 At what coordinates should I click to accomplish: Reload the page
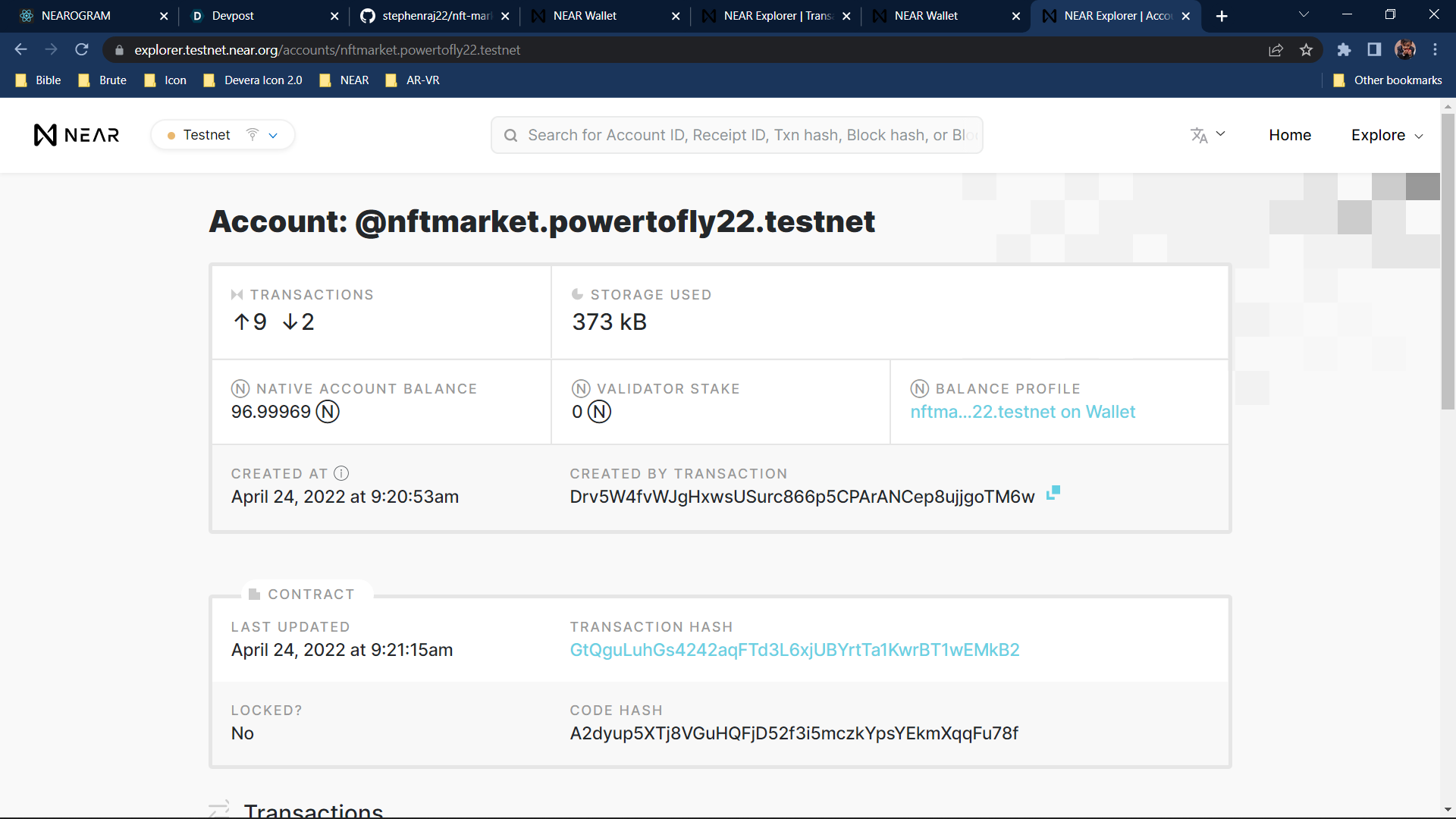[82, 50]
